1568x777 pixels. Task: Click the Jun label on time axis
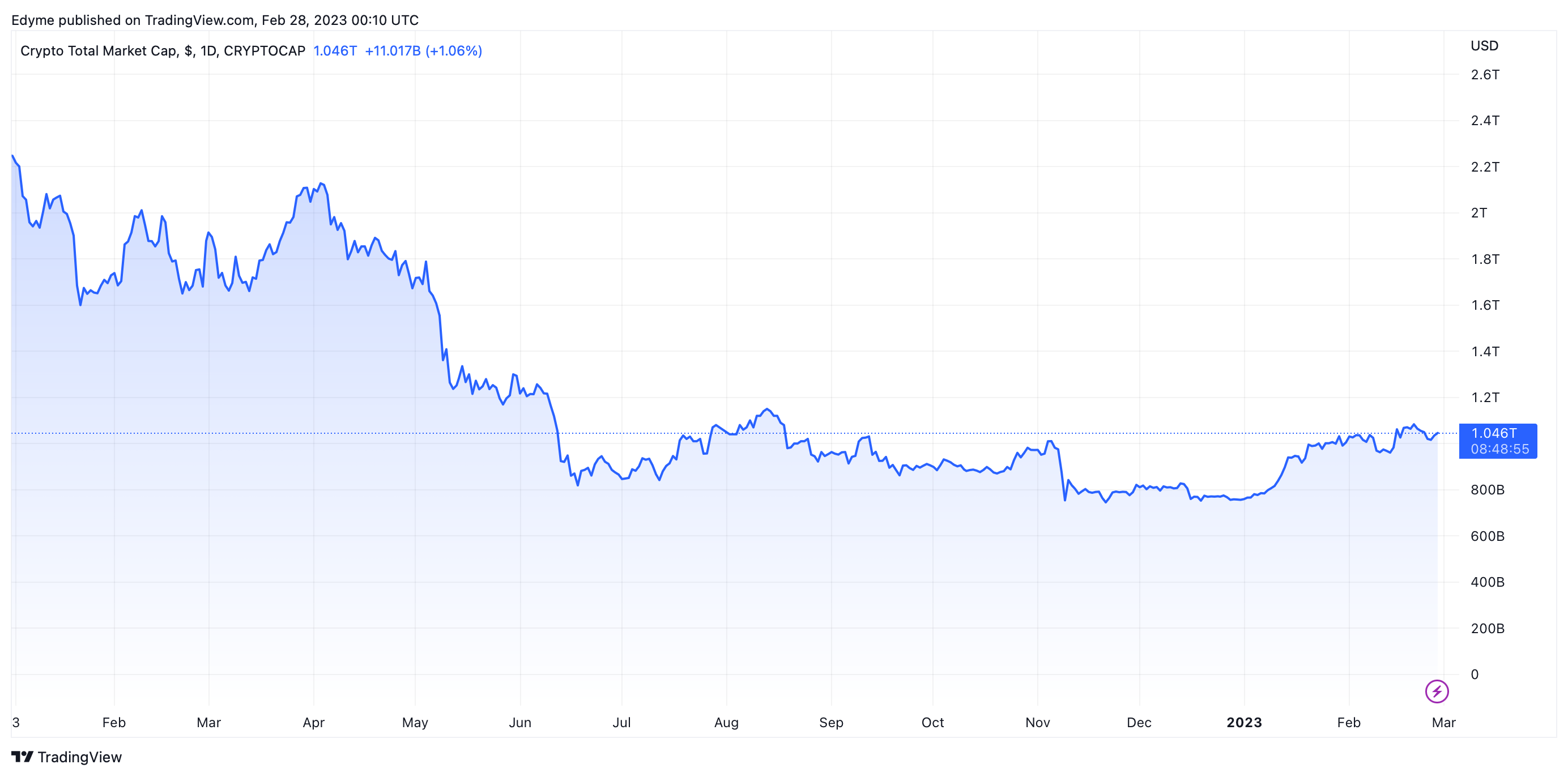[x=520, y=722]
